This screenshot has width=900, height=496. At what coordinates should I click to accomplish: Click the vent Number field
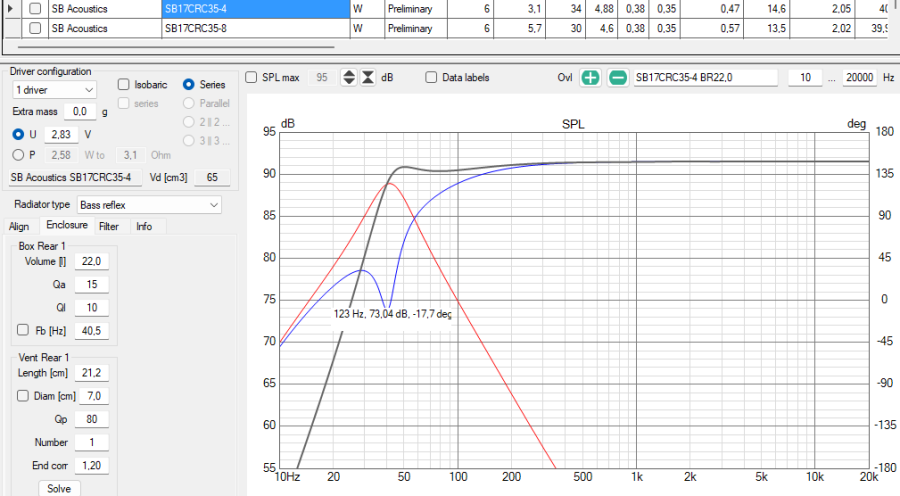tap(91, 443)
